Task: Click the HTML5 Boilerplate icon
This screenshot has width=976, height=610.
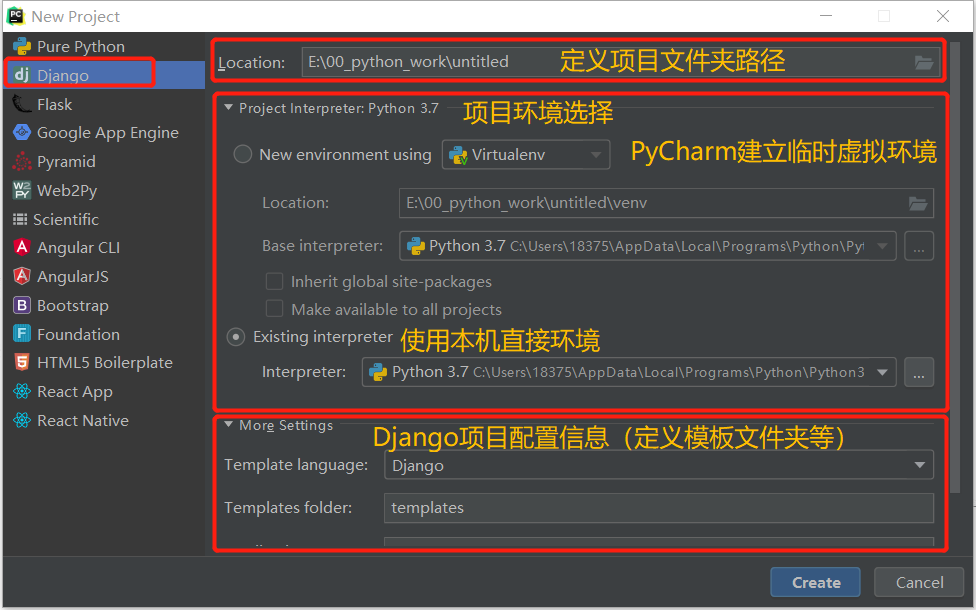Action: [22, 362]
